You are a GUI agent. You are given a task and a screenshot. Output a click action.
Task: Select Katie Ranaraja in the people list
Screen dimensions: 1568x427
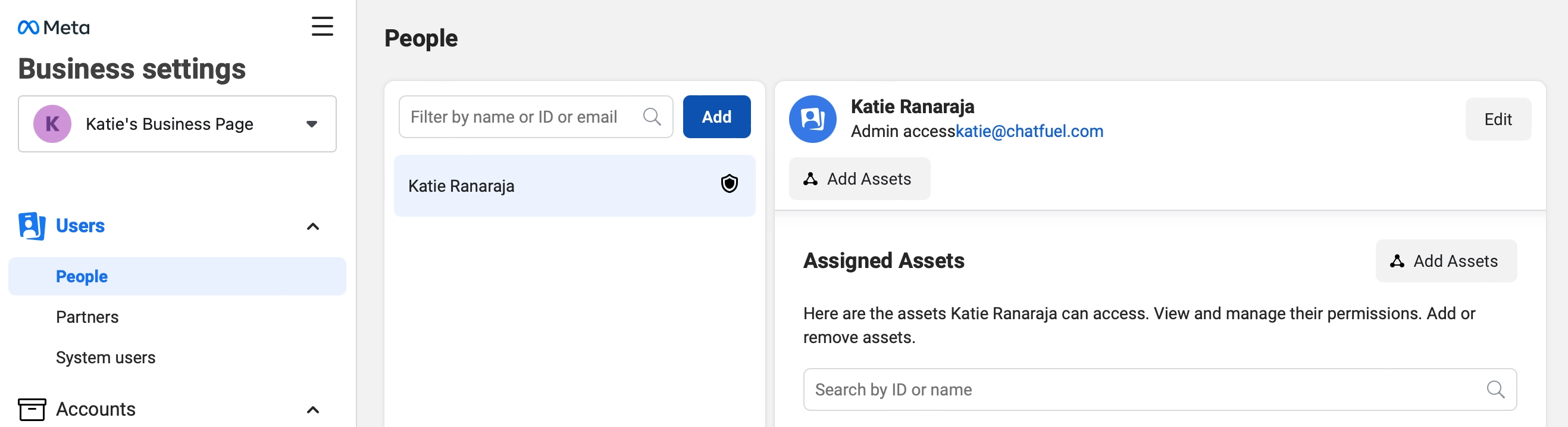575,186
